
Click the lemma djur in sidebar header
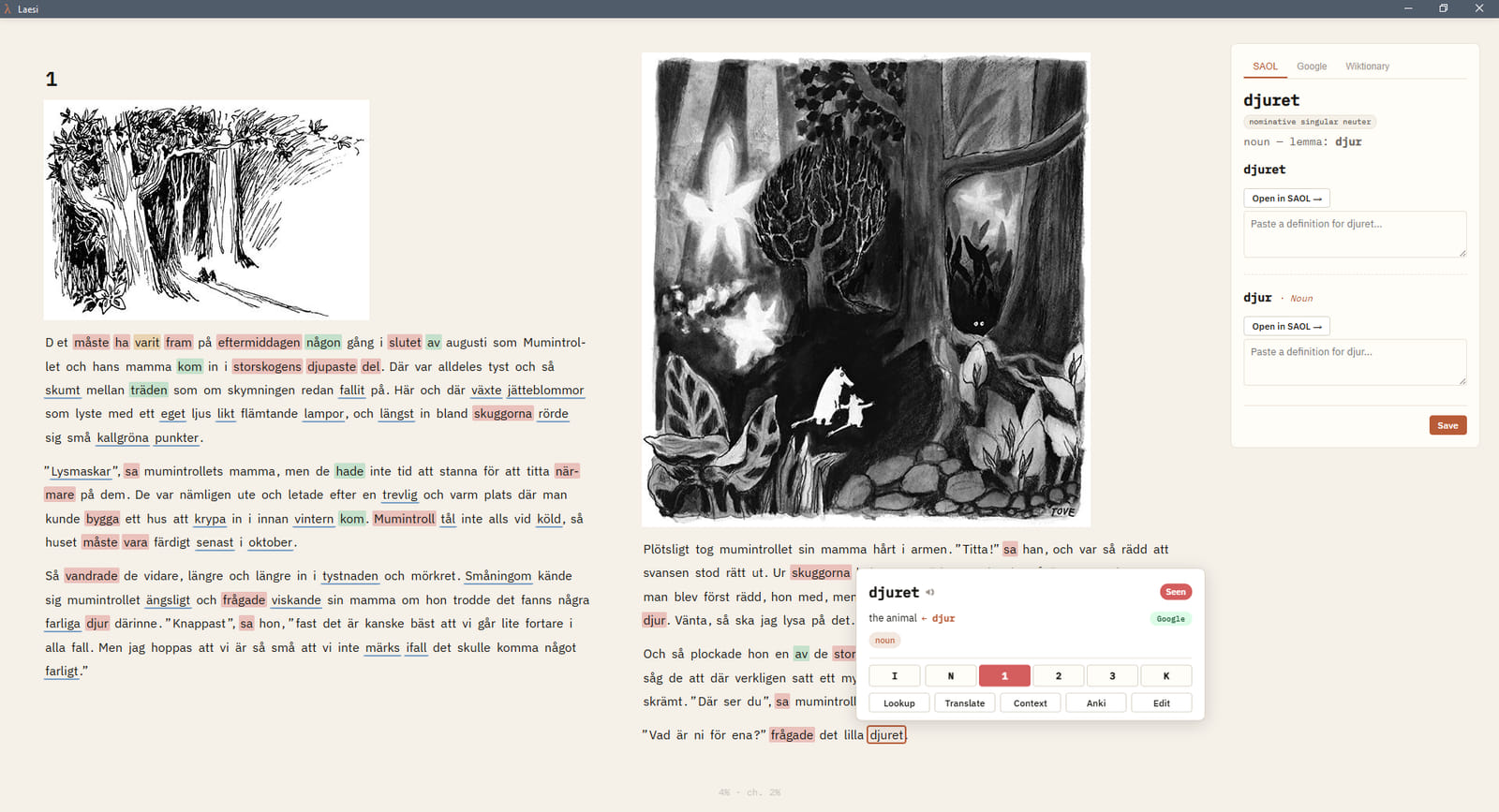(x=1348, y=142)
